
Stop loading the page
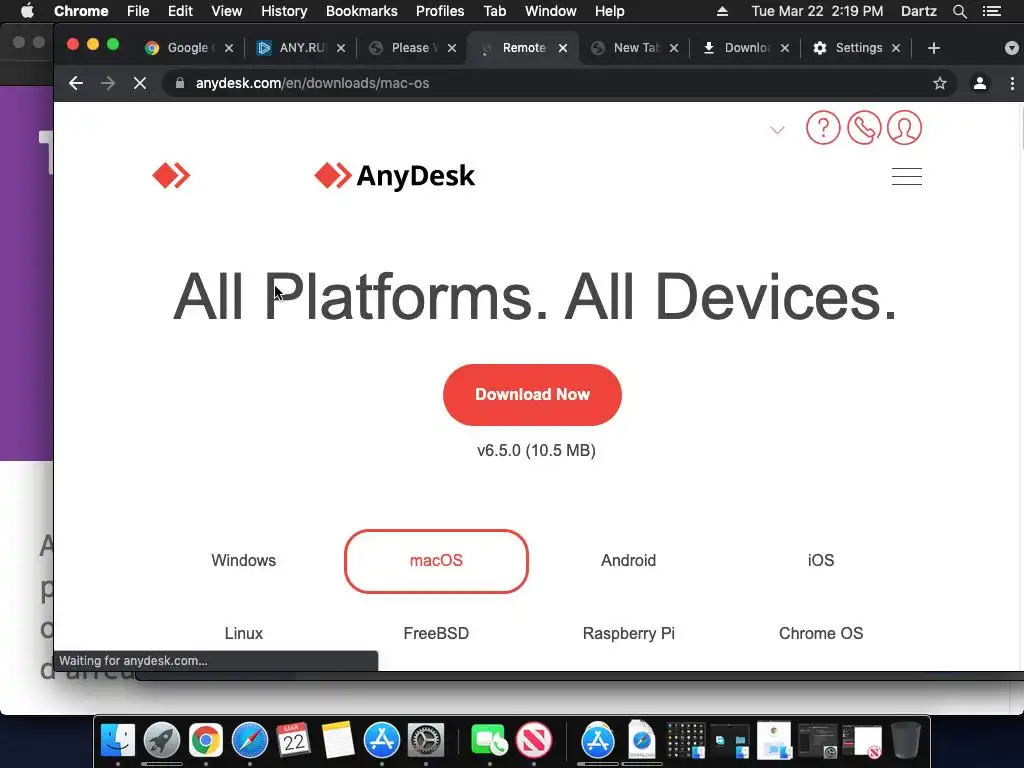click(x=140, y=83)
